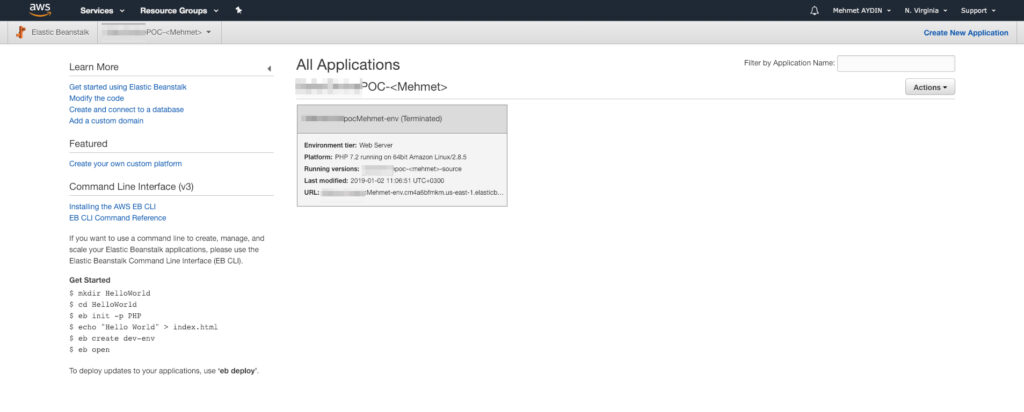Open Installing the AWS EB CLI
Viewport: 1024px width, 412px height.
tap(112, 206)
